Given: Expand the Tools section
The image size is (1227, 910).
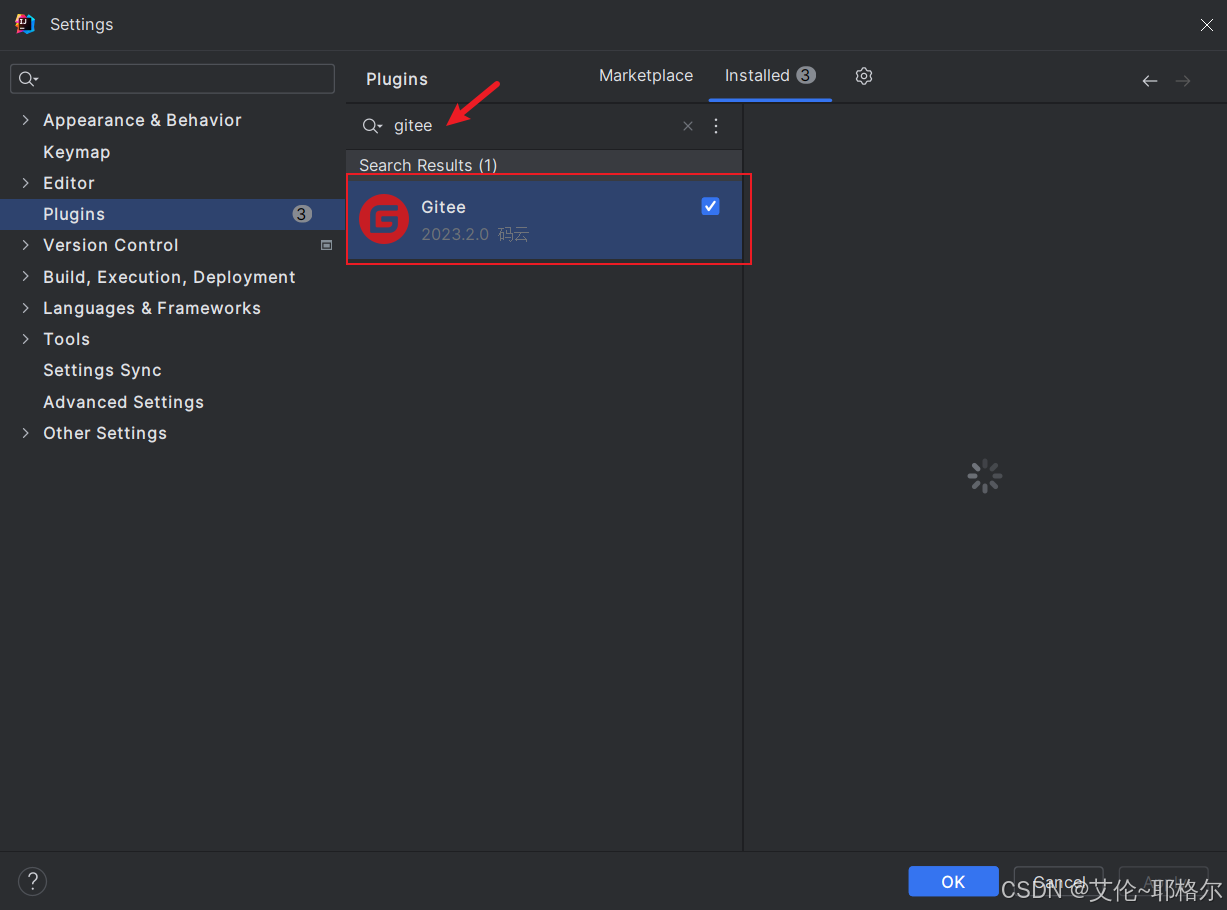Looking at the screenshot, I should (x=26, y=339).
